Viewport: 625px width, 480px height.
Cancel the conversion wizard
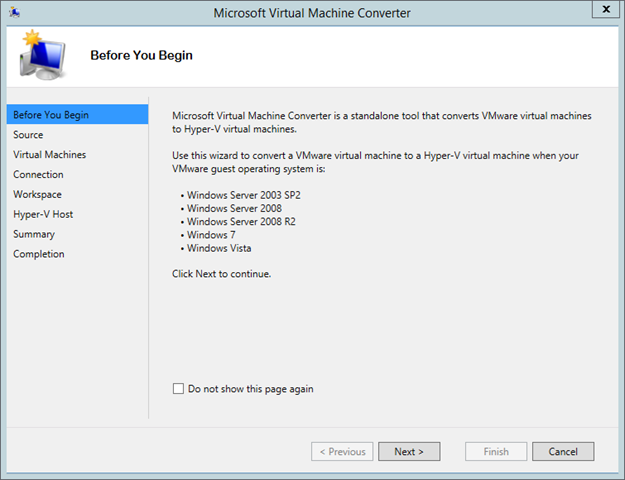point(563,451)
